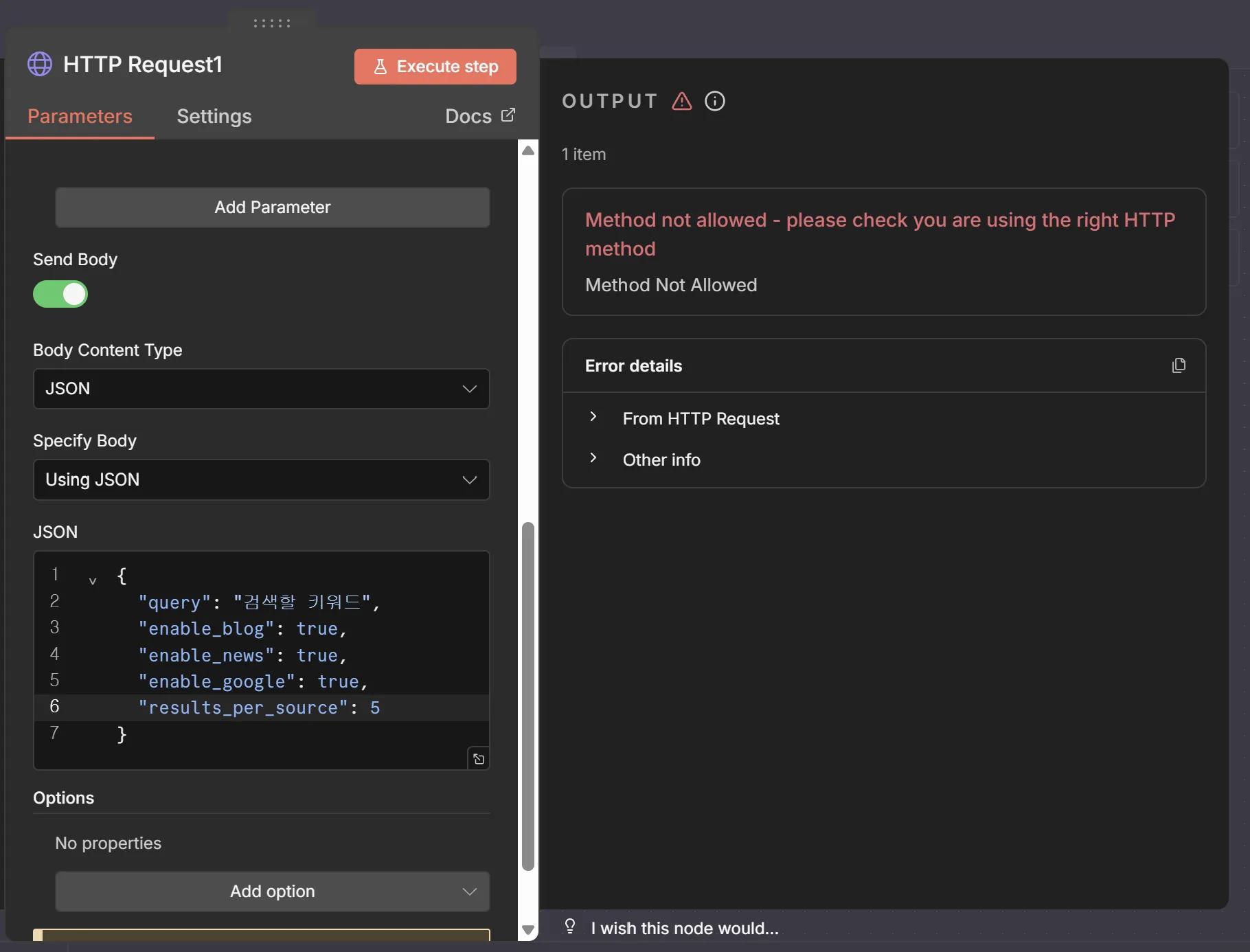Open the Add option dropdown
The image size is (1250, 952).
coord(273,892)
